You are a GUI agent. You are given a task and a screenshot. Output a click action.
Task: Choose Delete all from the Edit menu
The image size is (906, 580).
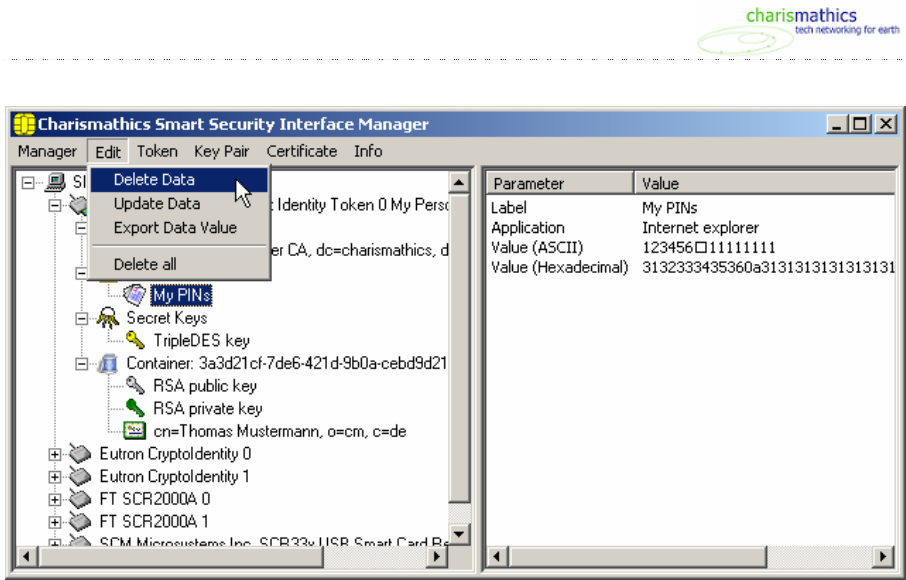pyautogui.click(x=179, y=265)
